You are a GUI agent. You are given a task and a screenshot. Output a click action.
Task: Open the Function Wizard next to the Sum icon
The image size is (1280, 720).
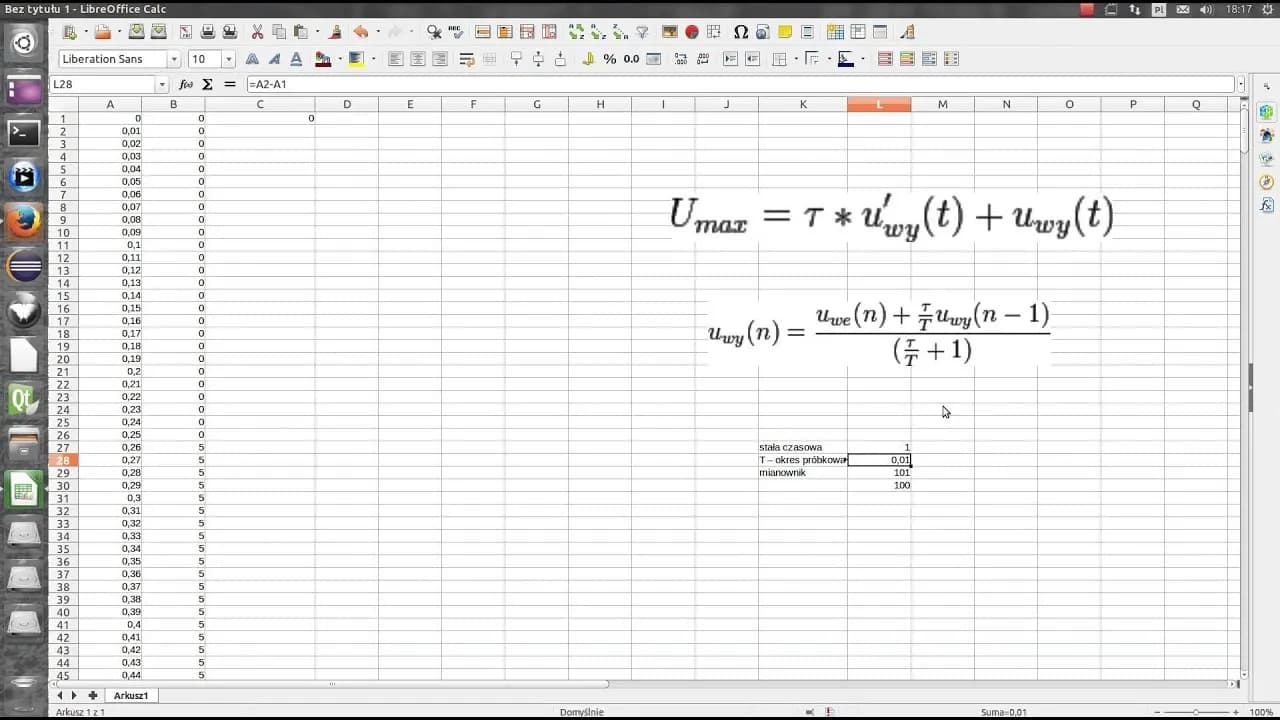[186, 85]
